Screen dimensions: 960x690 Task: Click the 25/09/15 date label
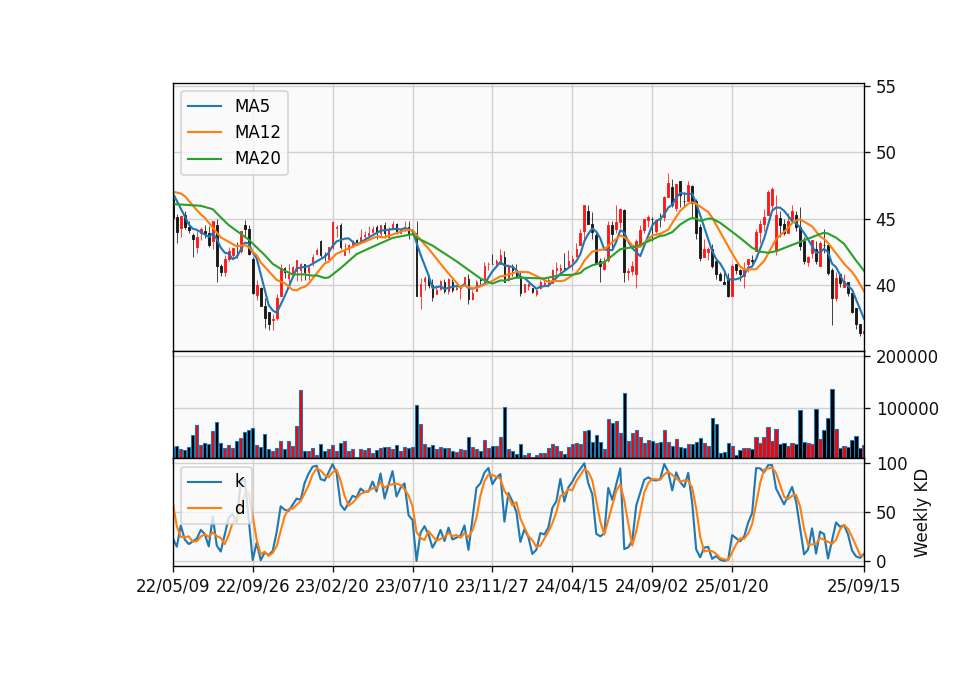[x=863, y=586]
